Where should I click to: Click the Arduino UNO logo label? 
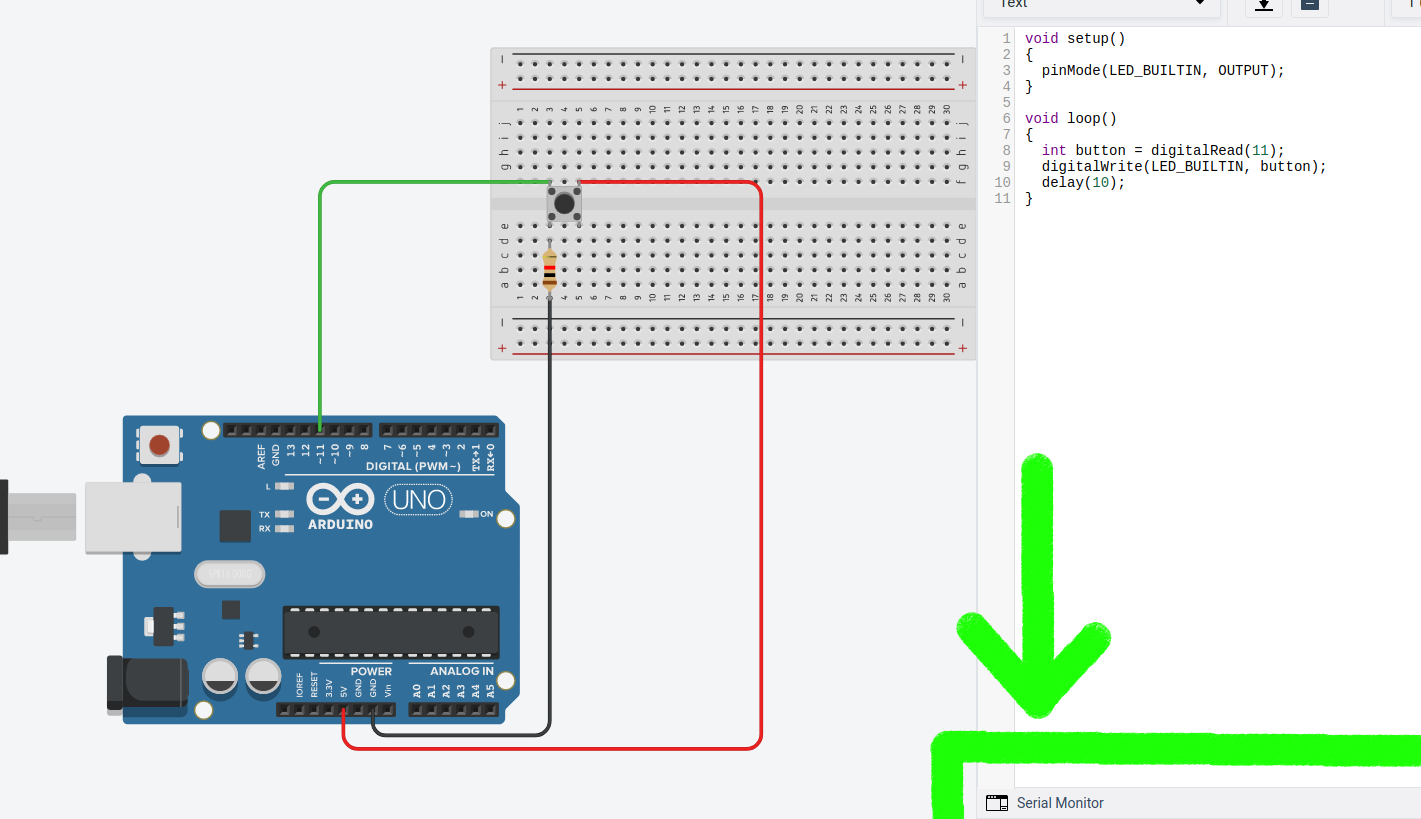418,498
